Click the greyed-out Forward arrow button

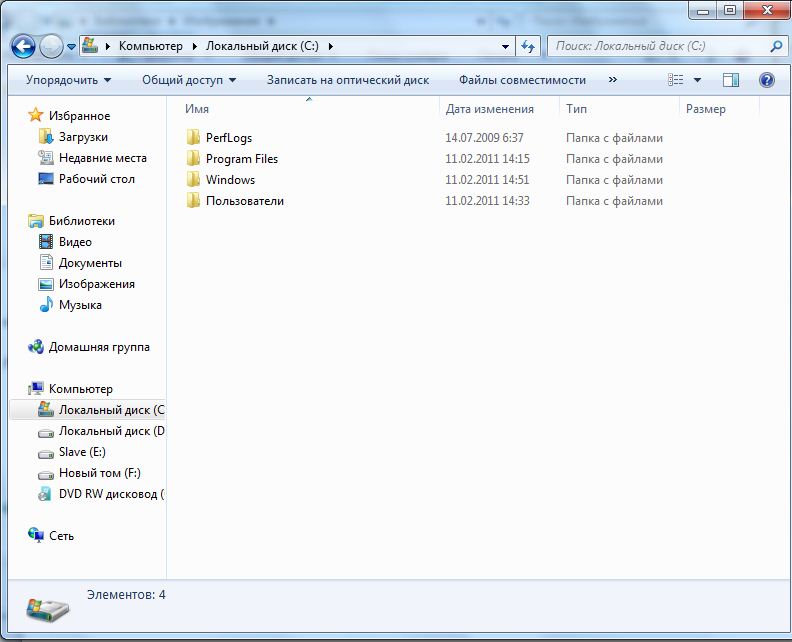[51, 46]
